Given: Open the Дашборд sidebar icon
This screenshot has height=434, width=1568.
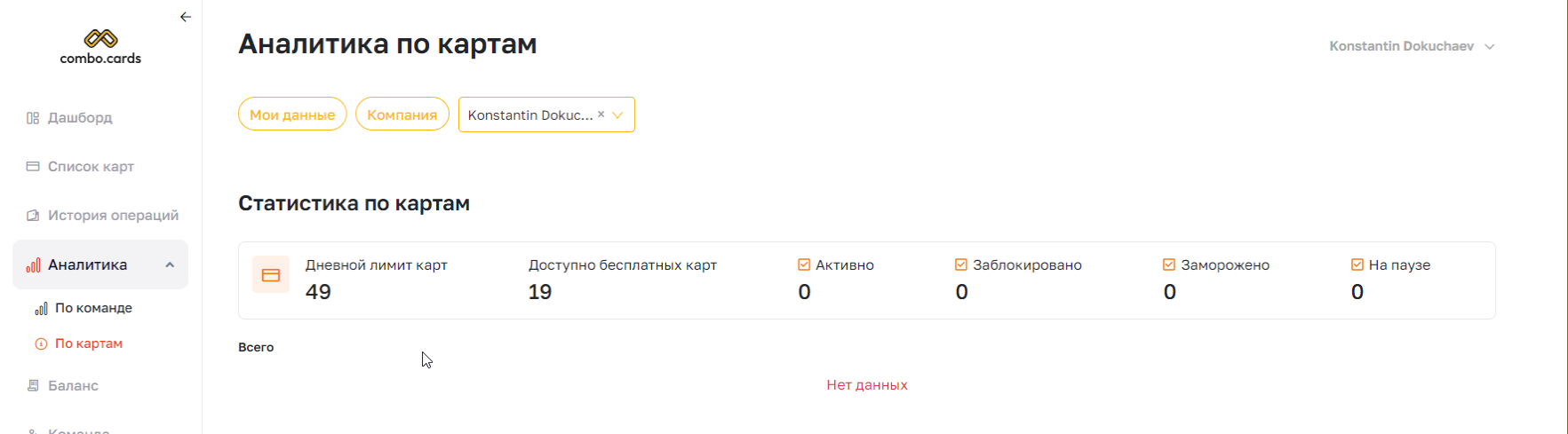Looking at the screenshot, I should point(33,118).
